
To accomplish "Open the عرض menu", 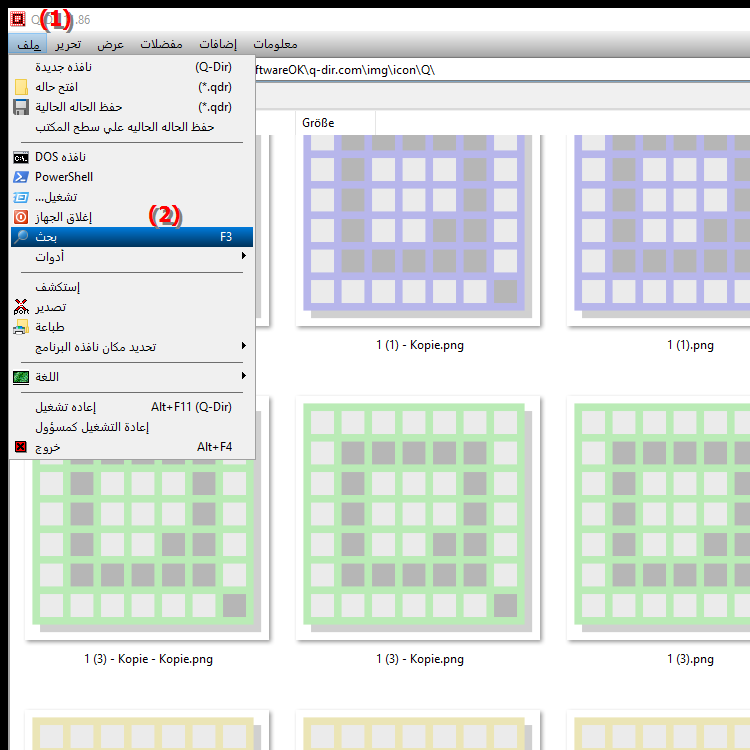I will click(110, 44).
